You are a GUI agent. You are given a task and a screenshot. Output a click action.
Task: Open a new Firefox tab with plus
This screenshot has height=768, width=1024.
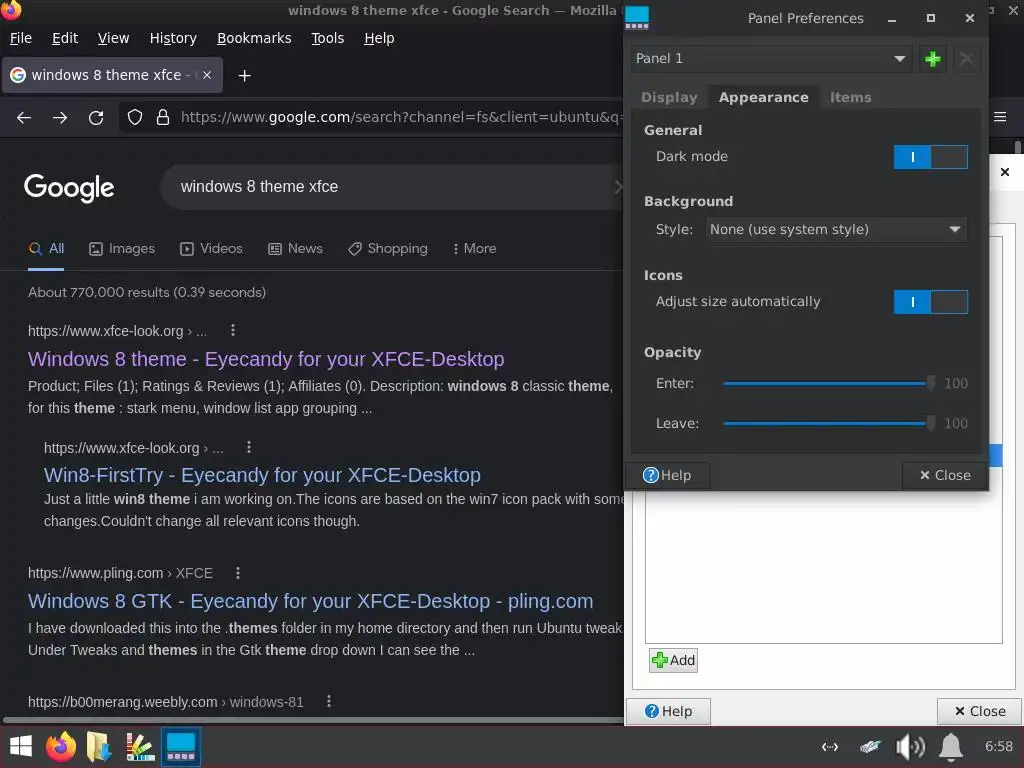click(x=244, y=76)
